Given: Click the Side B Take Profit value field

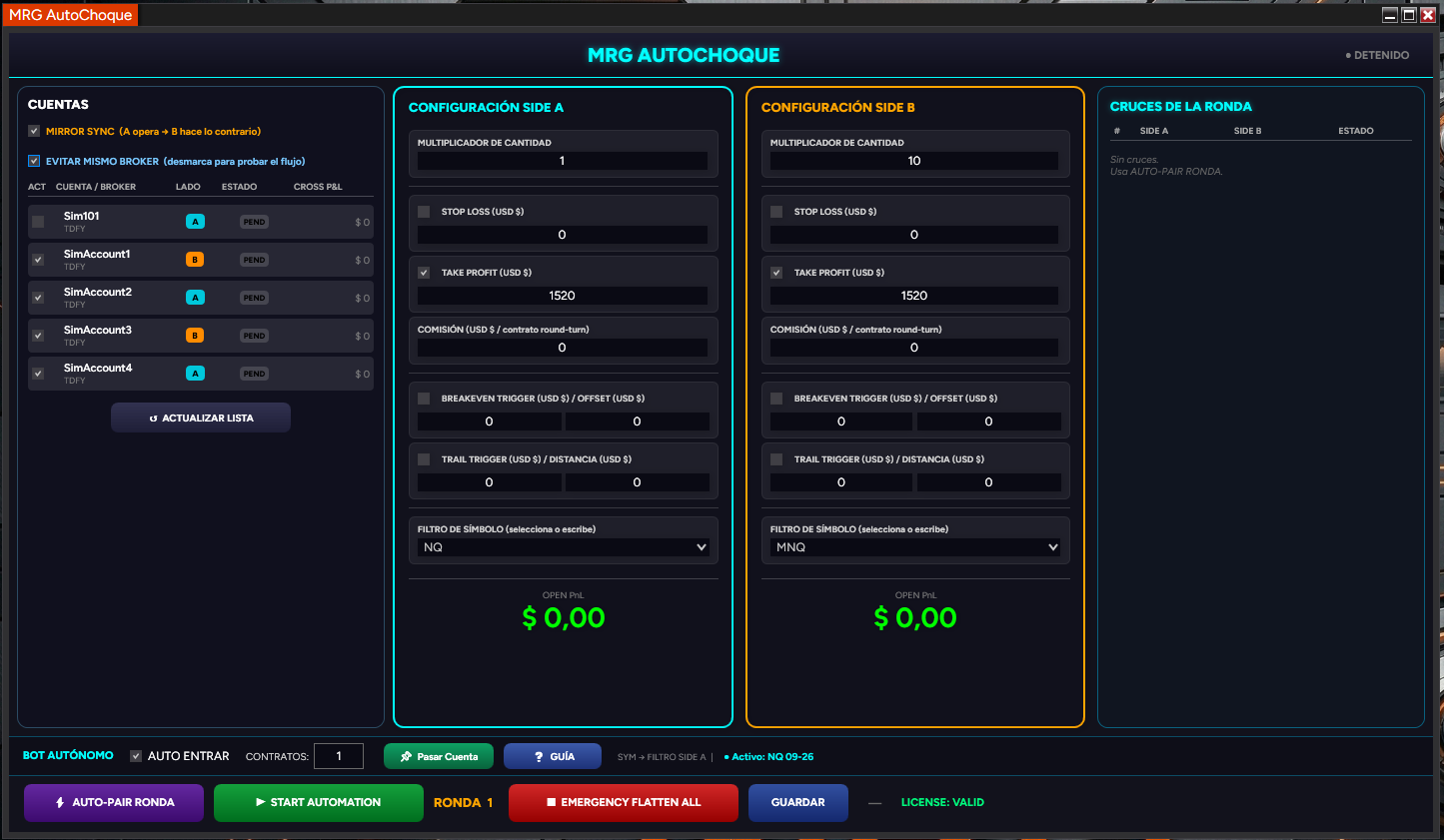Looking at the screenshot, I should tap(914, 296).
